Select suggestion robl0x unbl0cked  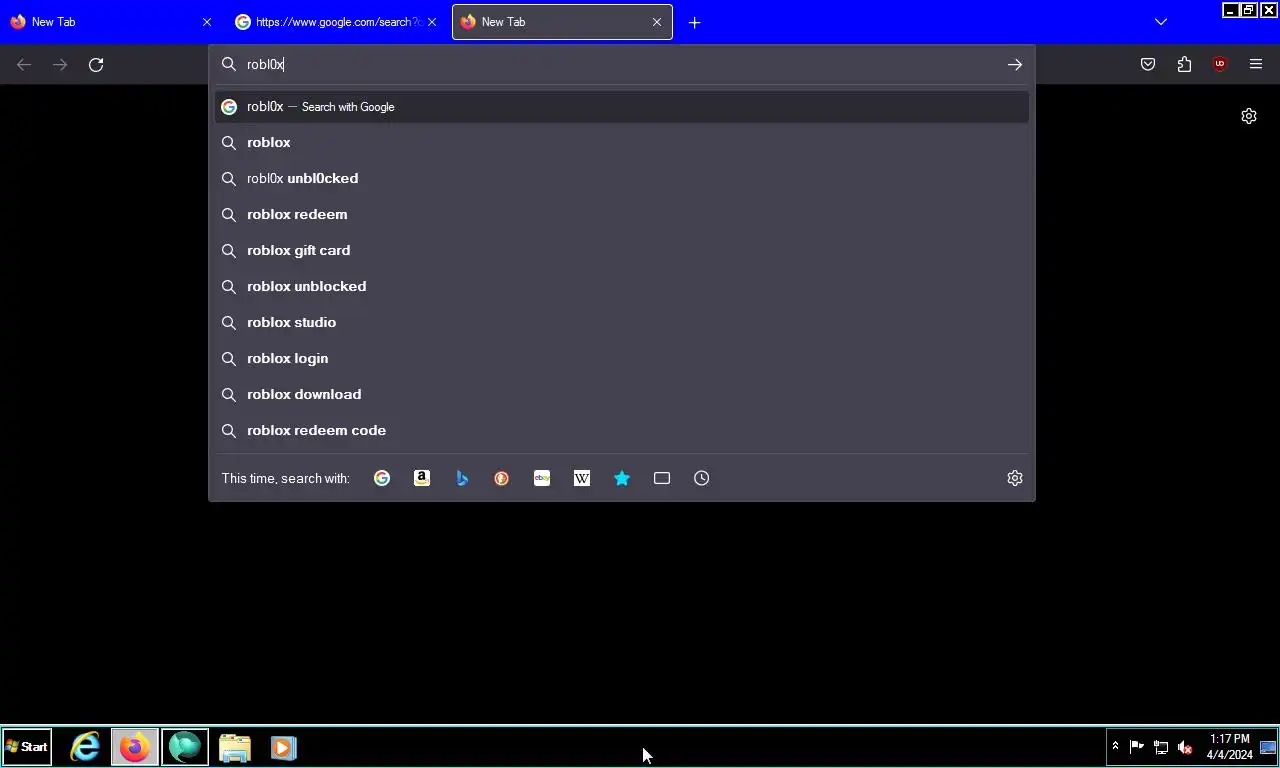click(x=622, y=178)
